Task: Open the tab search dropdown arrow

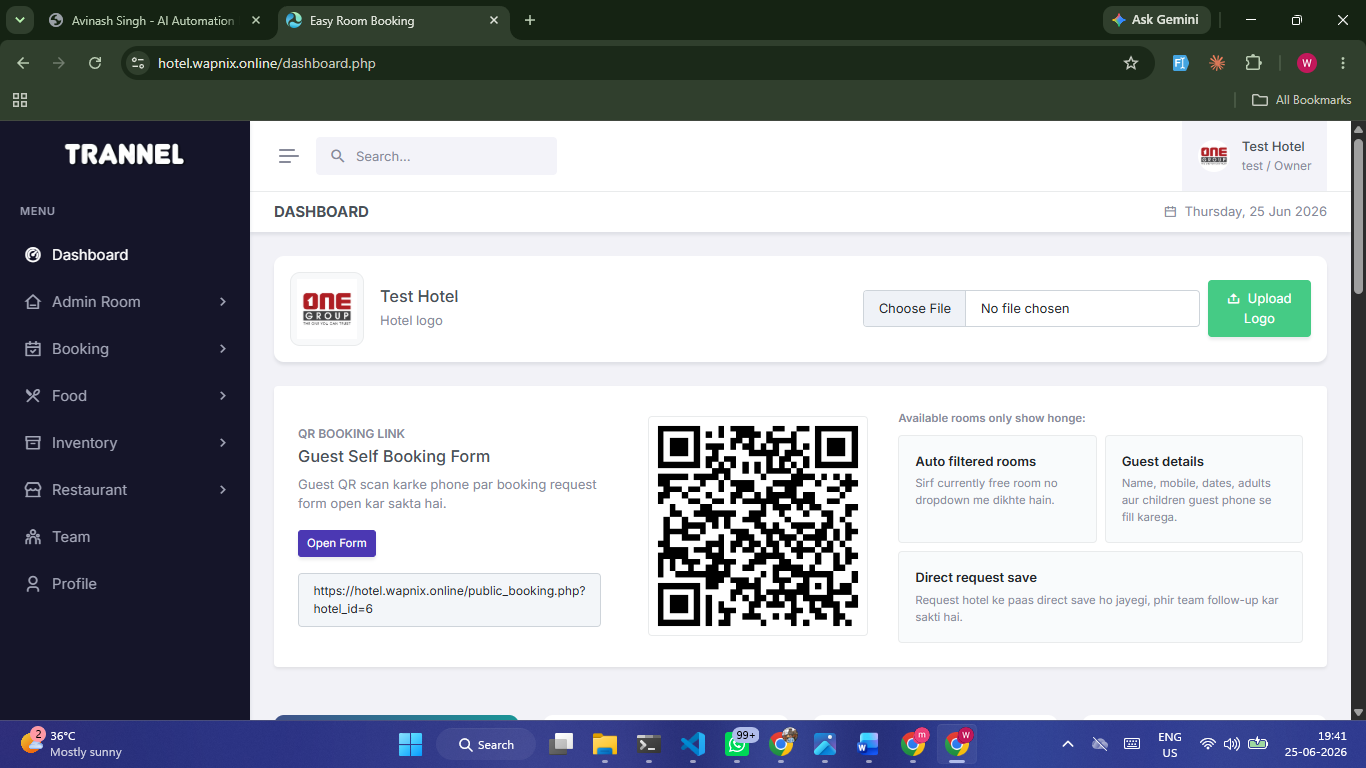Action: [x=19, y=20]
